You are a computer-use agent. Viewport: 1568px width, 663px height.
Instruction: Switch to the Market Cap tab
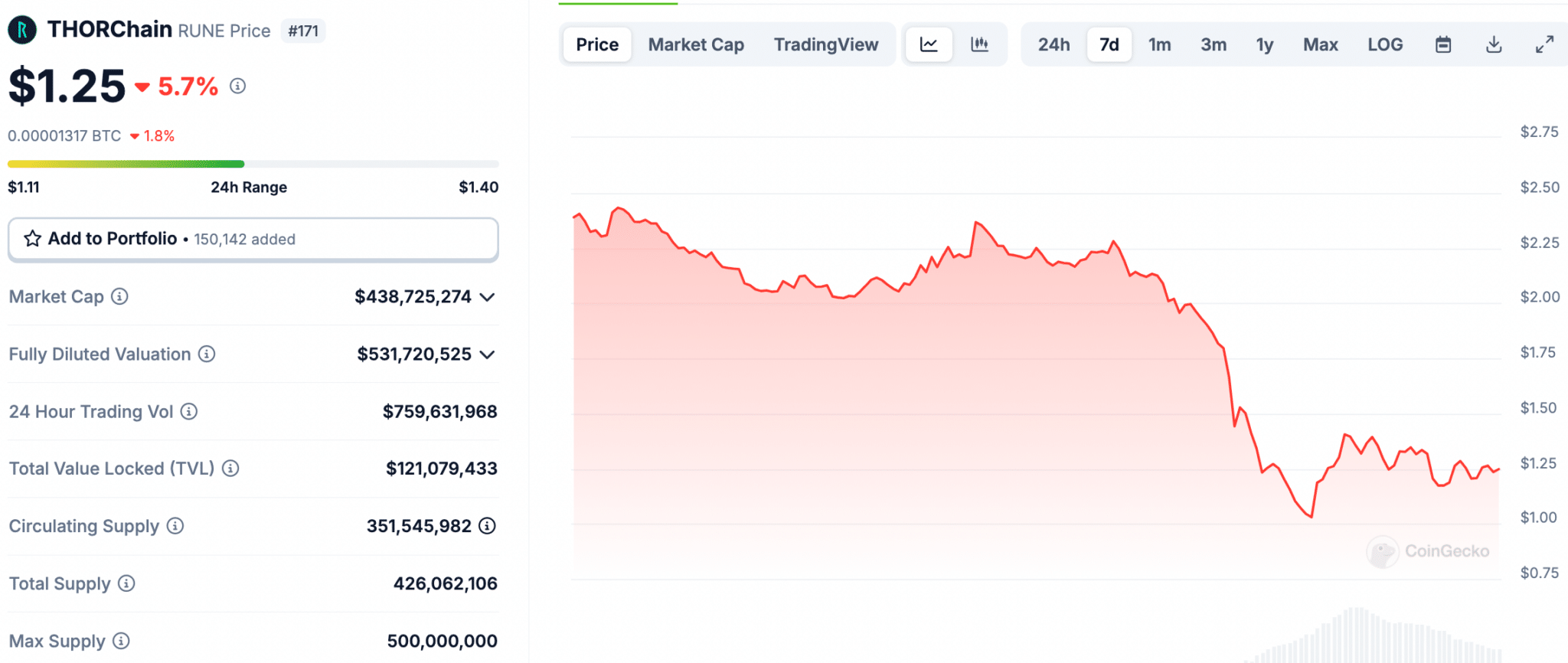(x=696, y=44)
